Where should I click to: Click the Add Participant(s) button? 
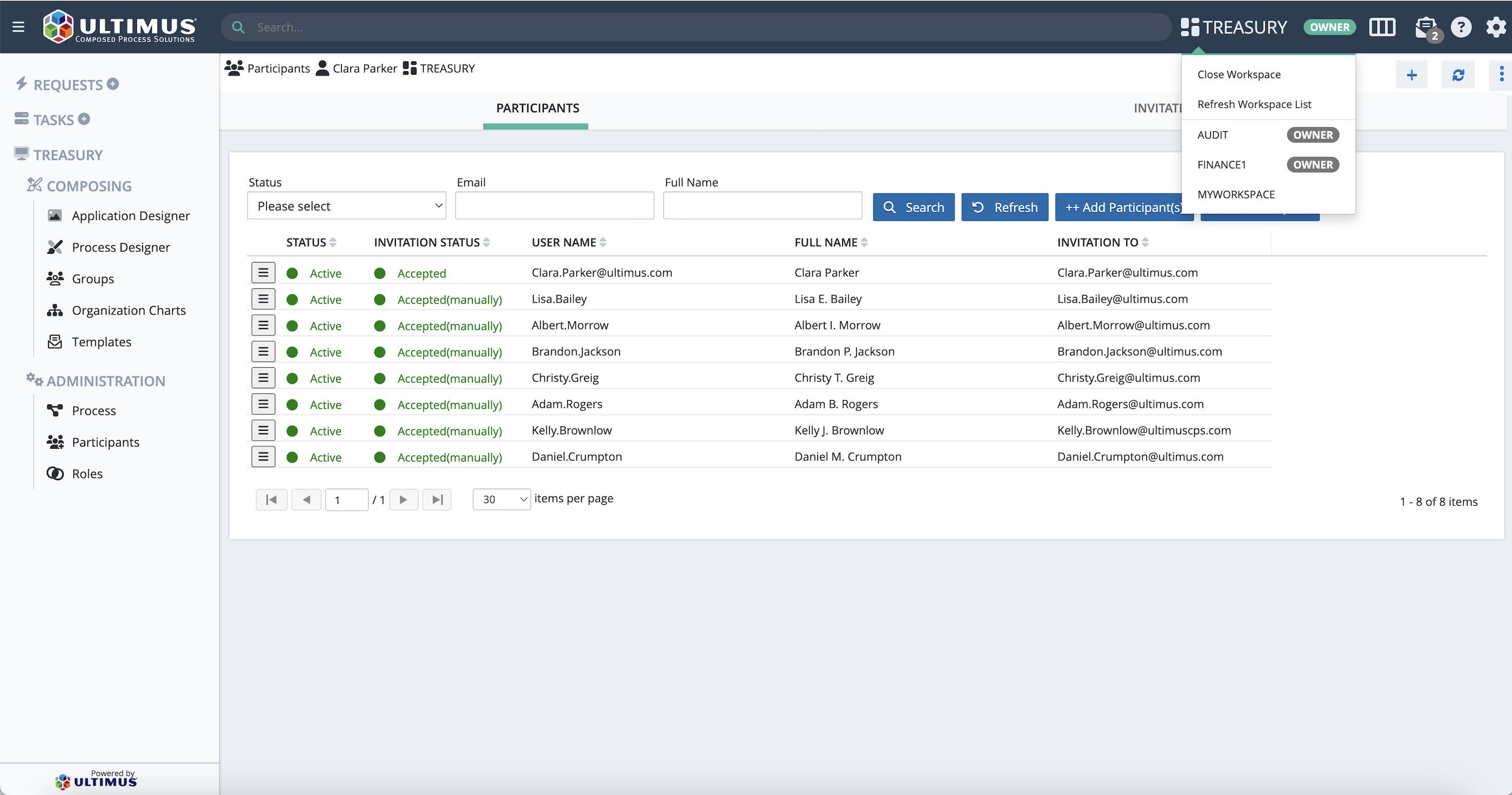tap(1124, 207)
